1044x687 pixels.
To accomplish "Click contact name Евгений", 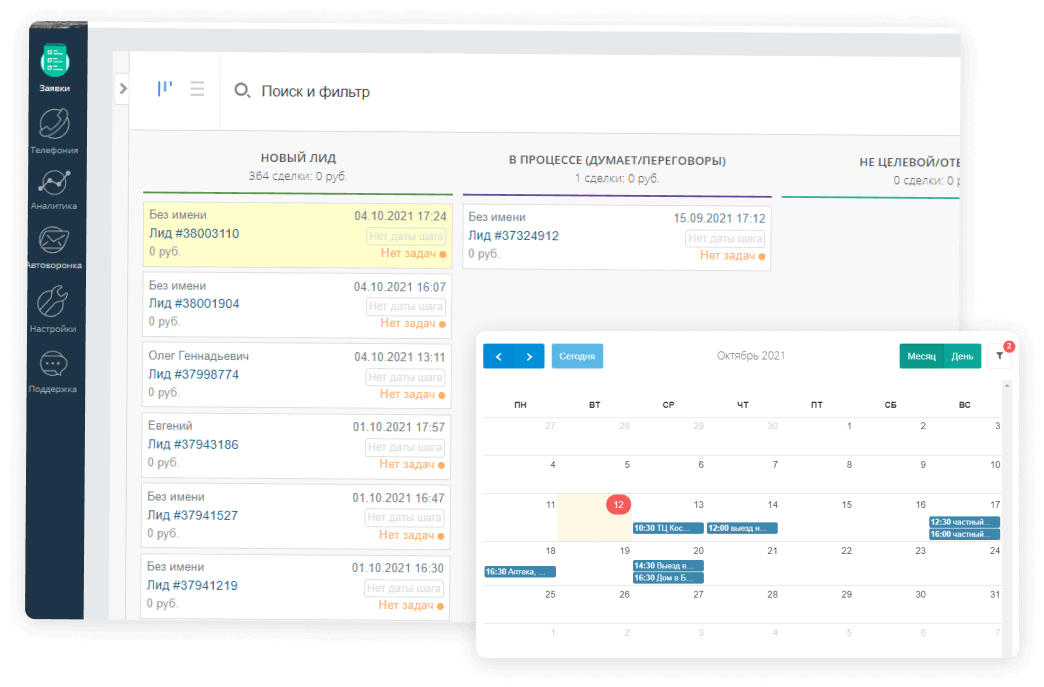I will [170, 426].
